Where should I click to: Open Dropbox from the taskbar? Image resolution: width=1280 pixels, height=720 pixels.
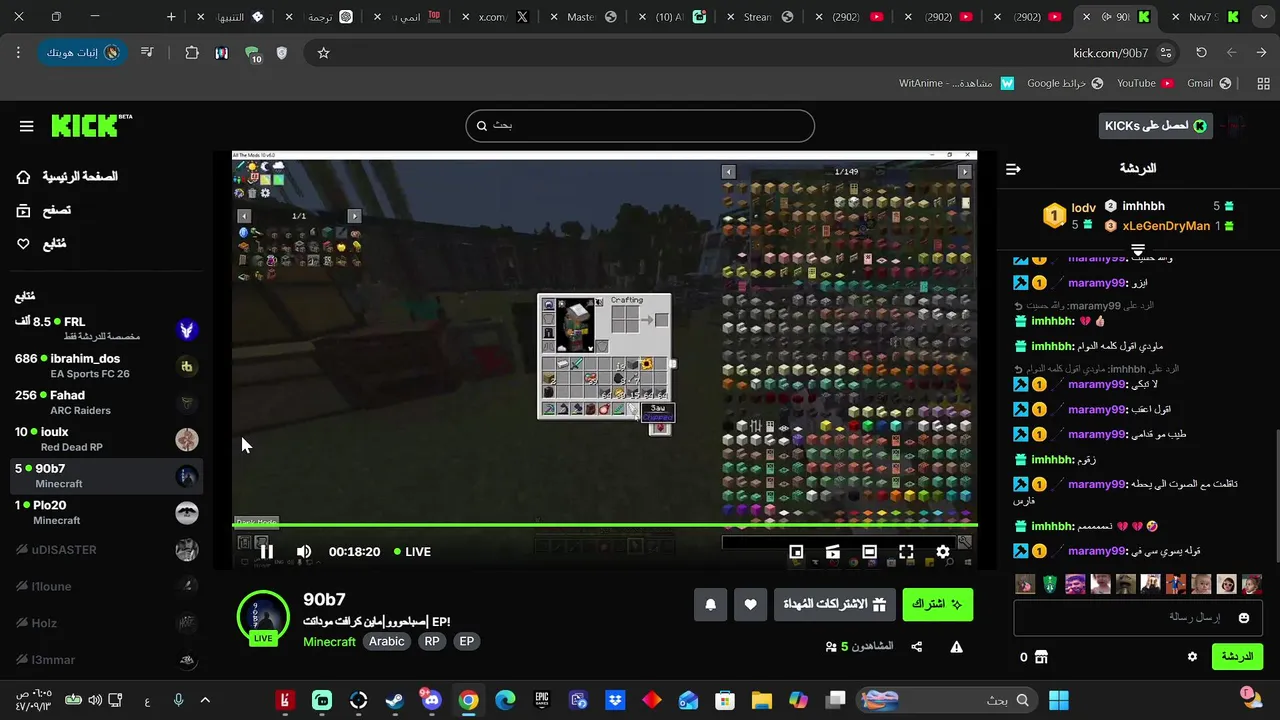pyautogui.click(x=615, y=700)
